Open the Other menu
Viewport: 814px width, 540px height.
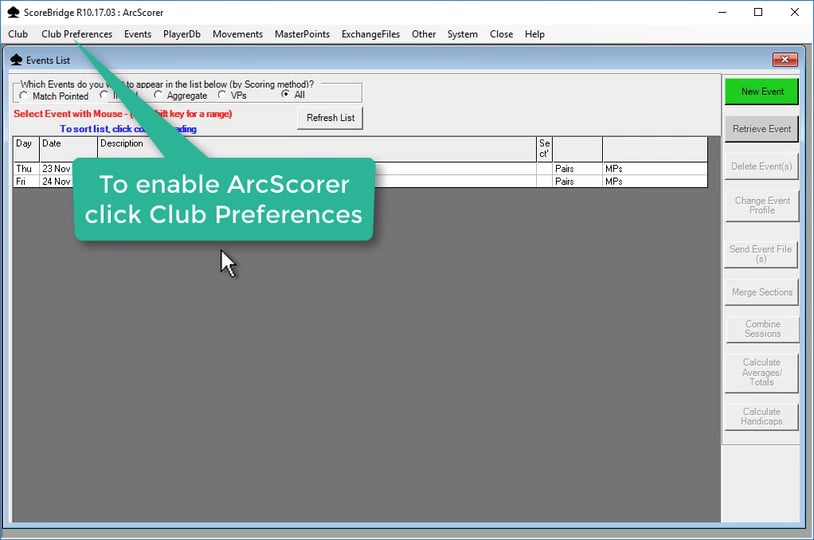point(424,34)
